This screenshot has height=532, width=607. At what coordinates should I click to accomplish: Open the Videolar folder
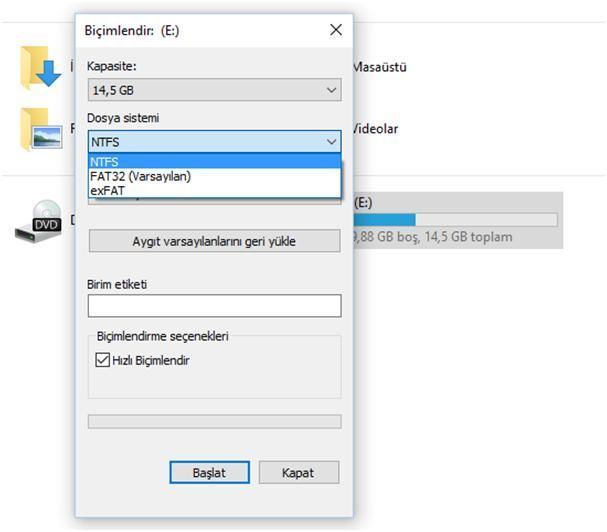pyautogui.click(x=376, y=129)
